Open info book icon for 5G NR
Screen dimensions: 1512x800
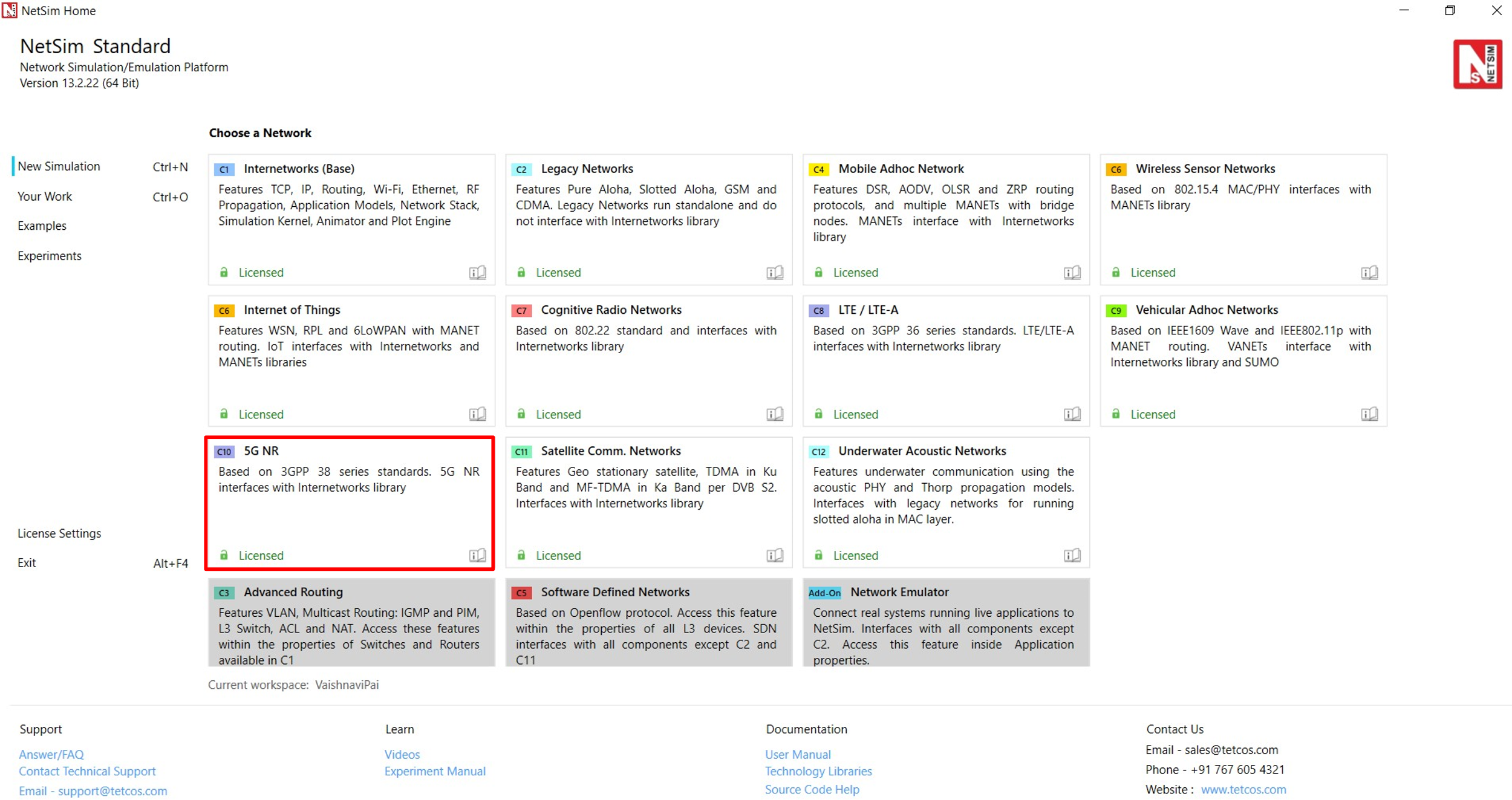(477, 555)
